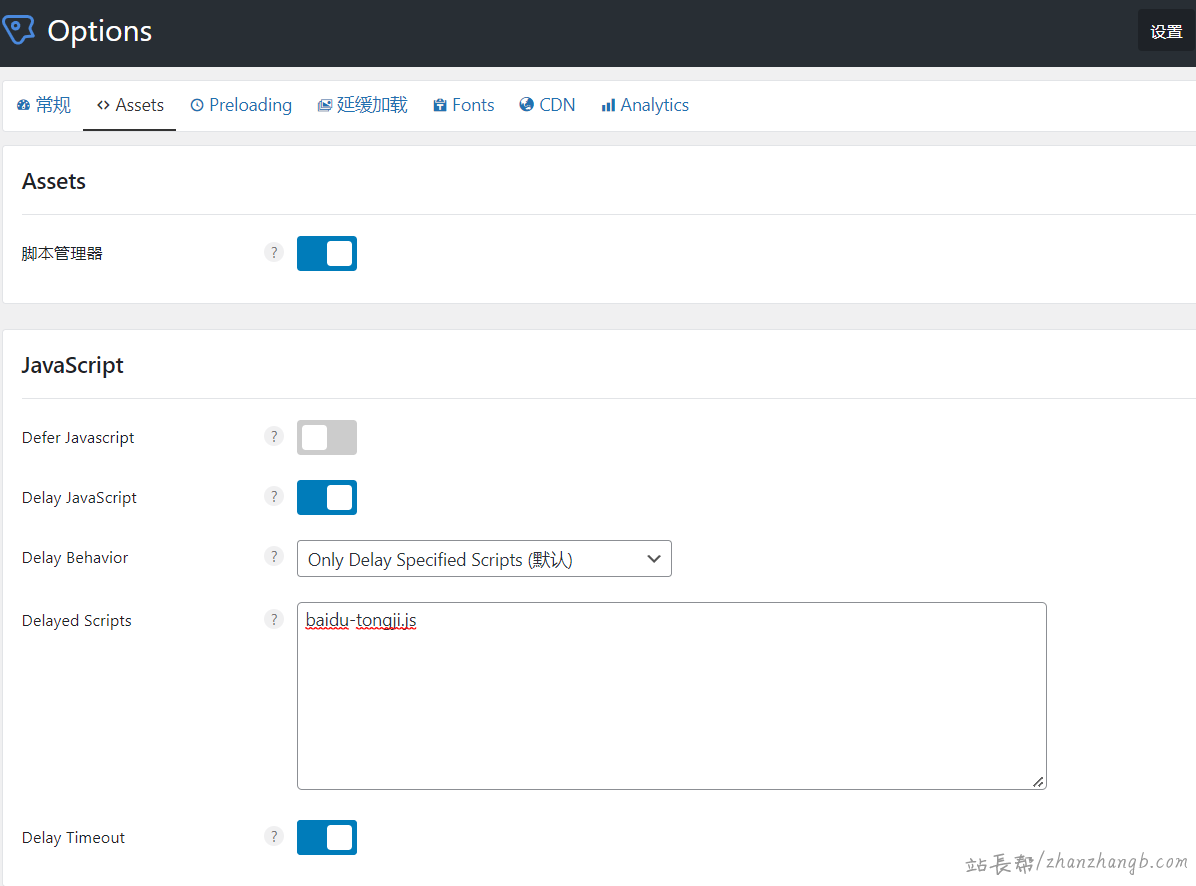1196x886 pixels.
Task: Click the Perfmatters logo icon
Action: click(19, 31)
